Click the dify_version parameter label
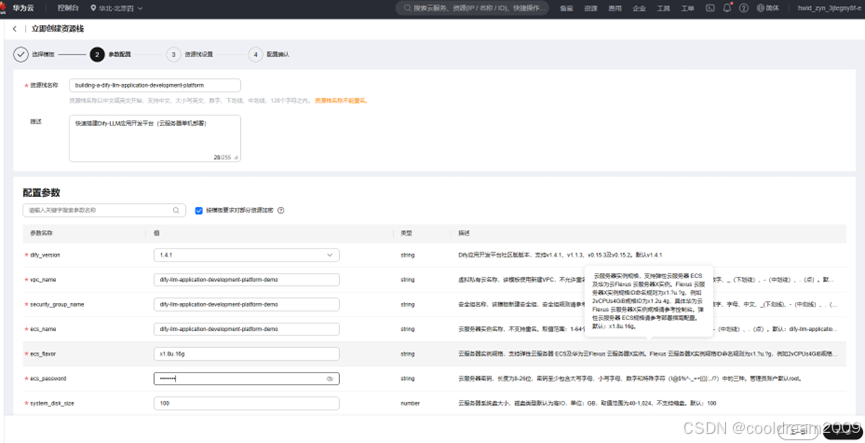Viewport: 865px width, 443px height. tap(45, 255)
